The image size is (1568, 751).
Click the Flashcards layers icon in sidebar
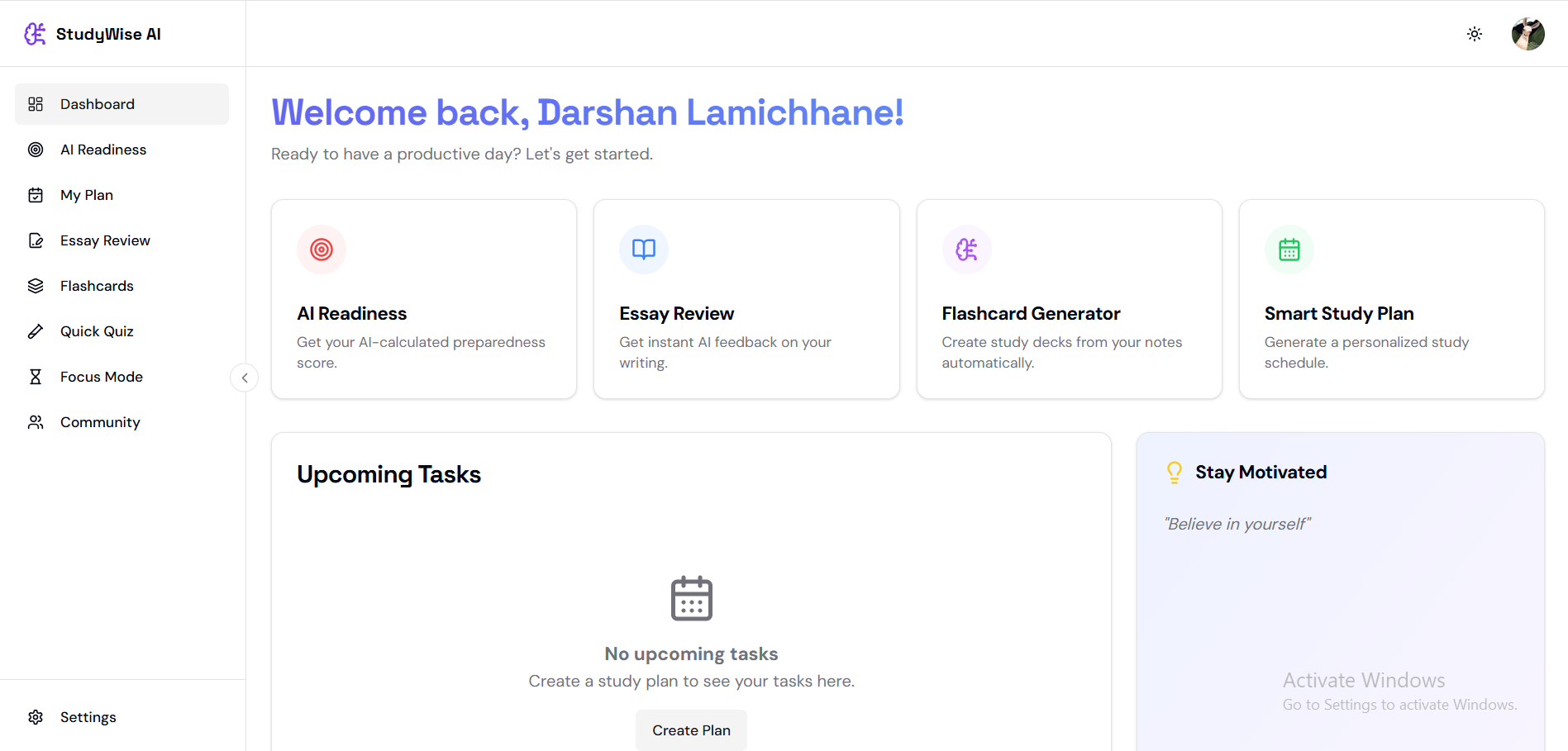click(x=36, y=286)
